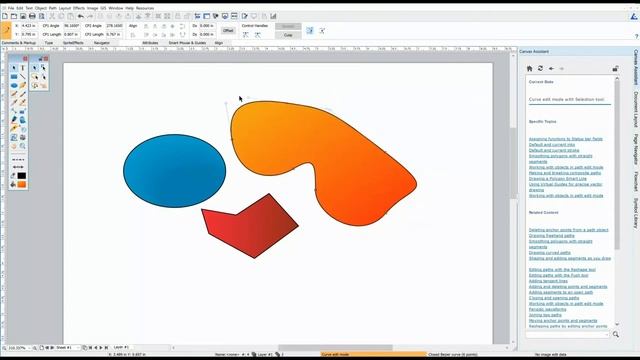This screenshot has width=640, height=360.
Task: Click the Print Preview toolbar icon
Action: pos(41,16)
